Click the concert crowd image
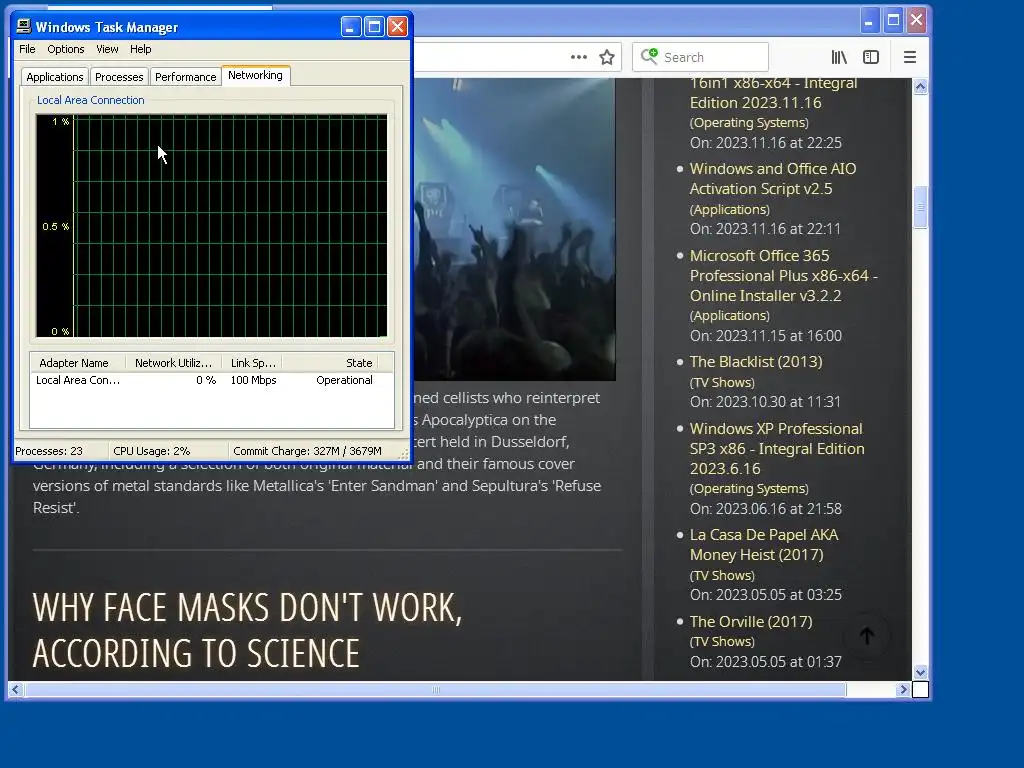The image size is (1024, 768). 515,229
